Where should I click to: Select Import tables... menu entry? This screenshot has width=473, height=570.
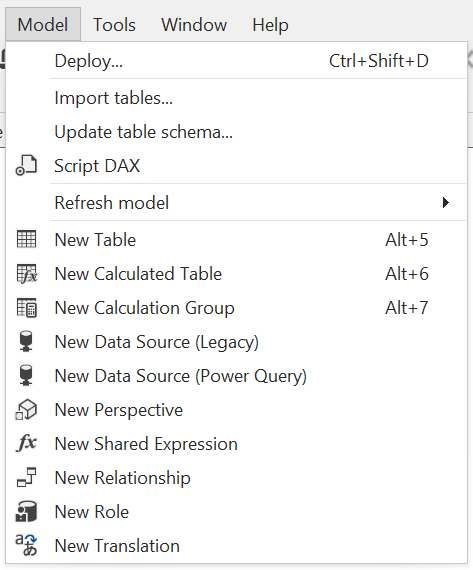[236, 98]
